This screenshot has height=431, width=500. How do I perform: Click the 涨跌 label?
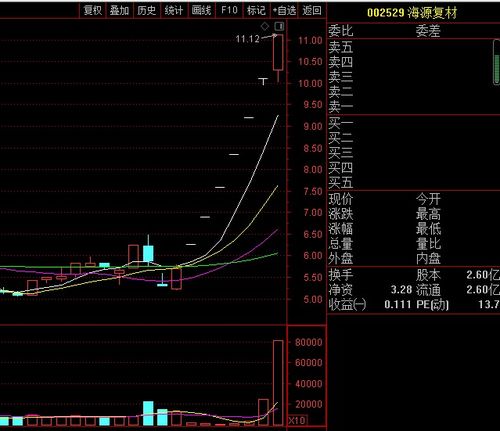click(341, 214)
